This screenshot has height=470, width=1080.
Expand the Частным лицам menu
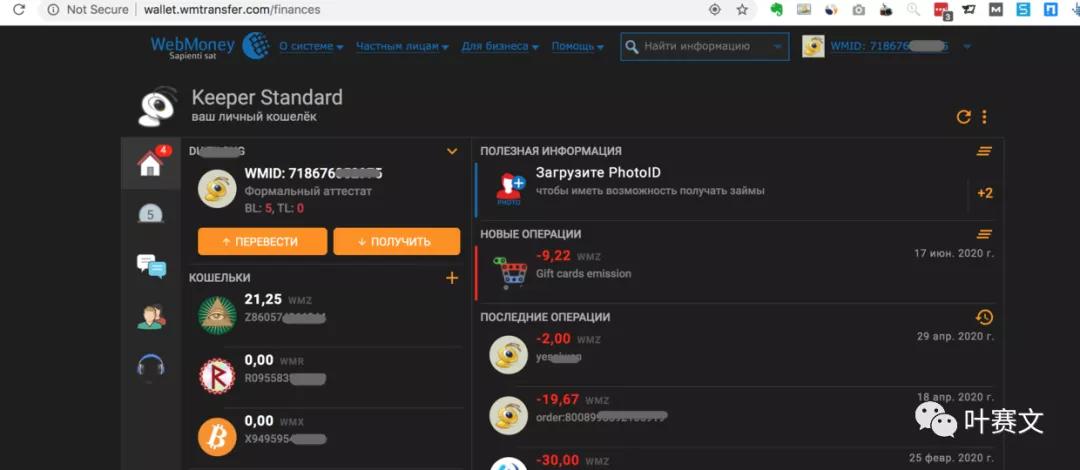[402, 46]
